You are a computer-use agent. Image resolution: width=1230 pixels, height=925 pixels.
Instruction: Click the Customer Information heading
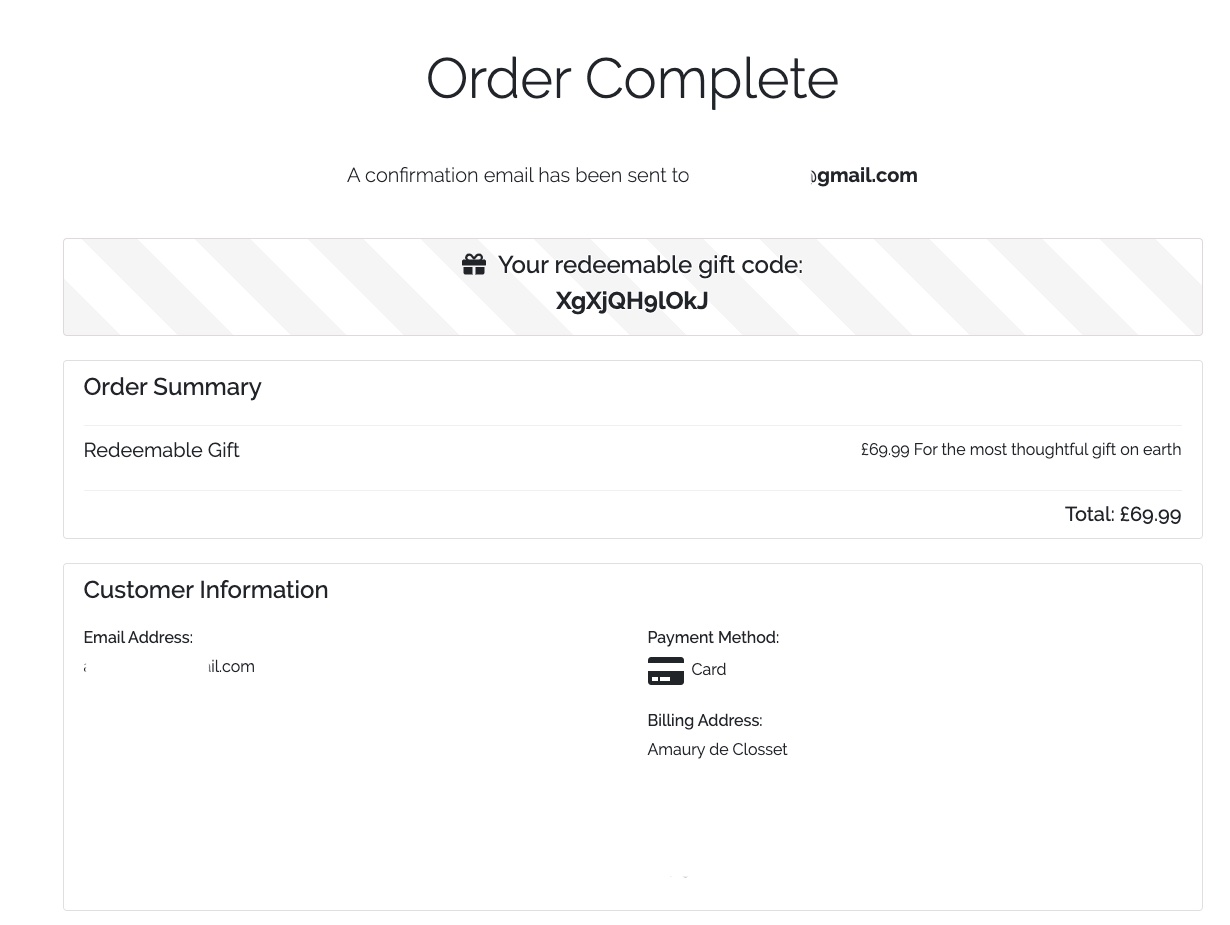point(205,590)
